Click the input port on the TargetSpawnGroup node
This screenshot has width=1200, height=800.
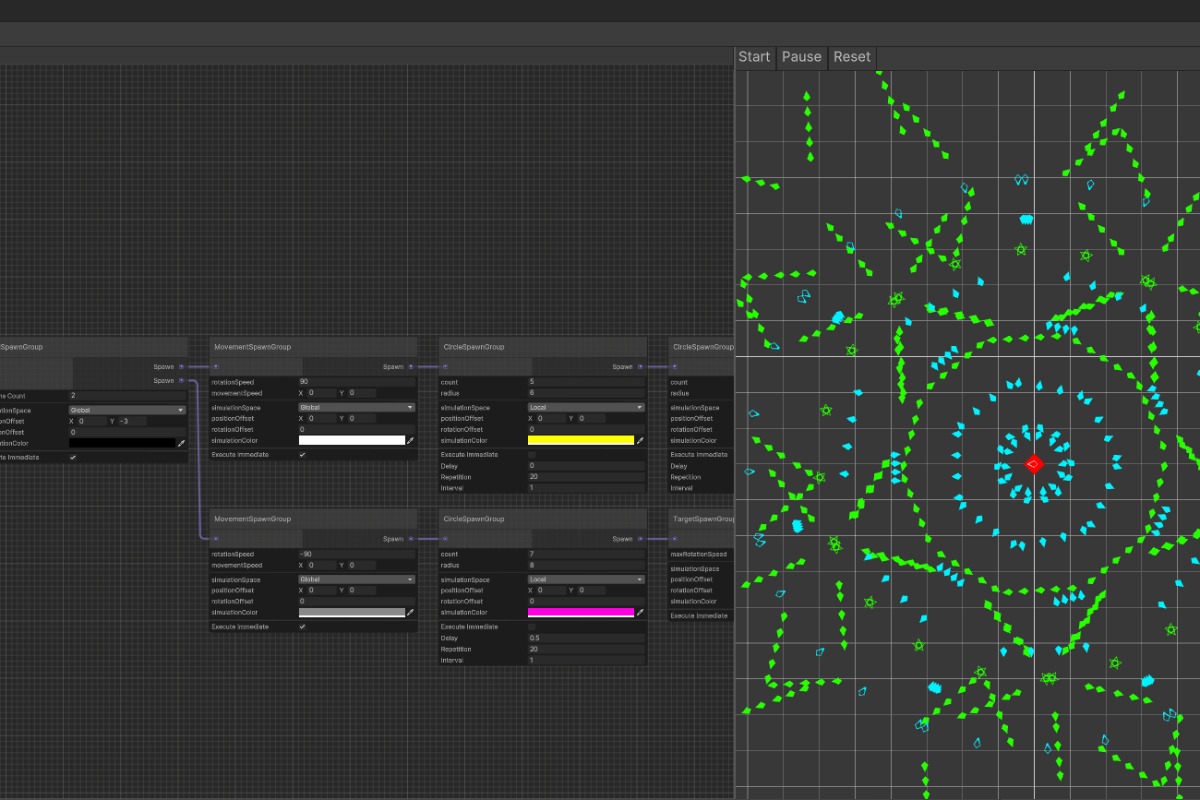(674, 538)
